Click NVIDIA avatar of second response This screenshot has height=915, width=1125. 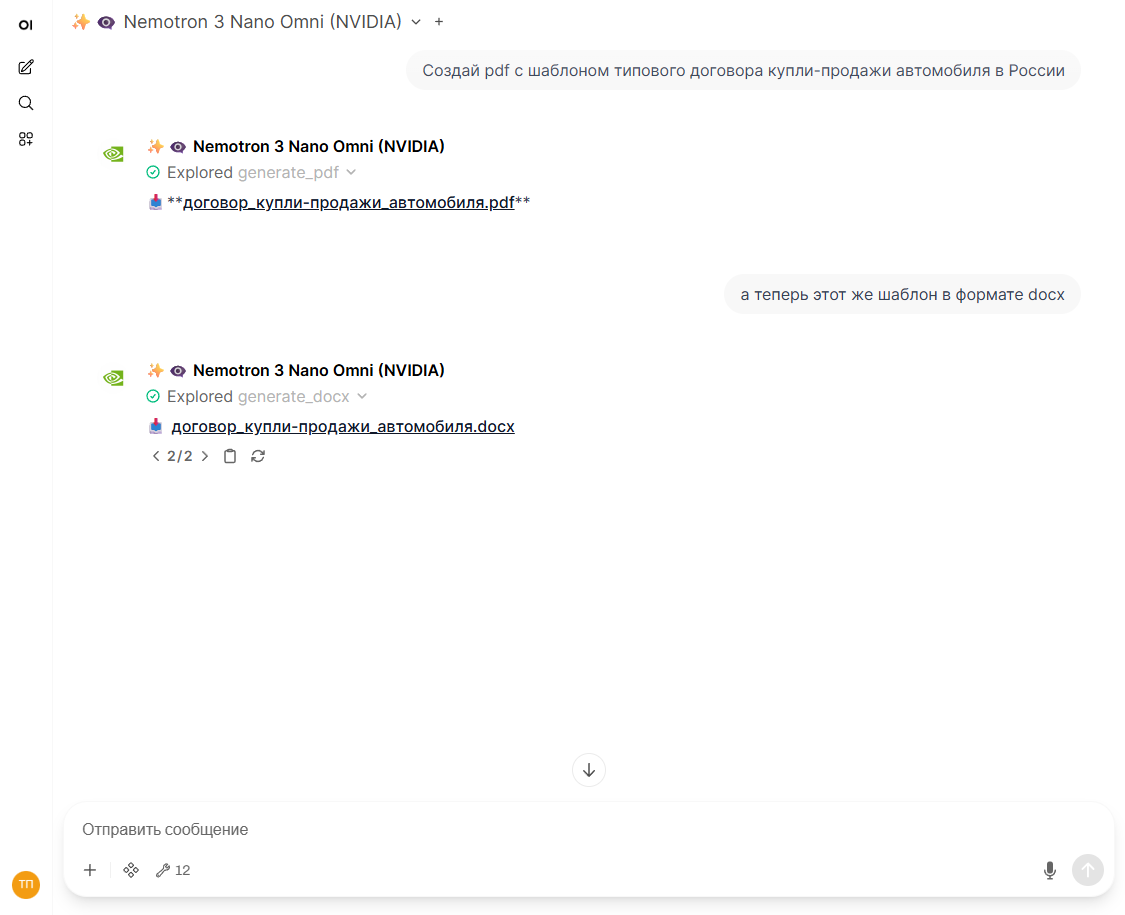click(x=113, y=377)
